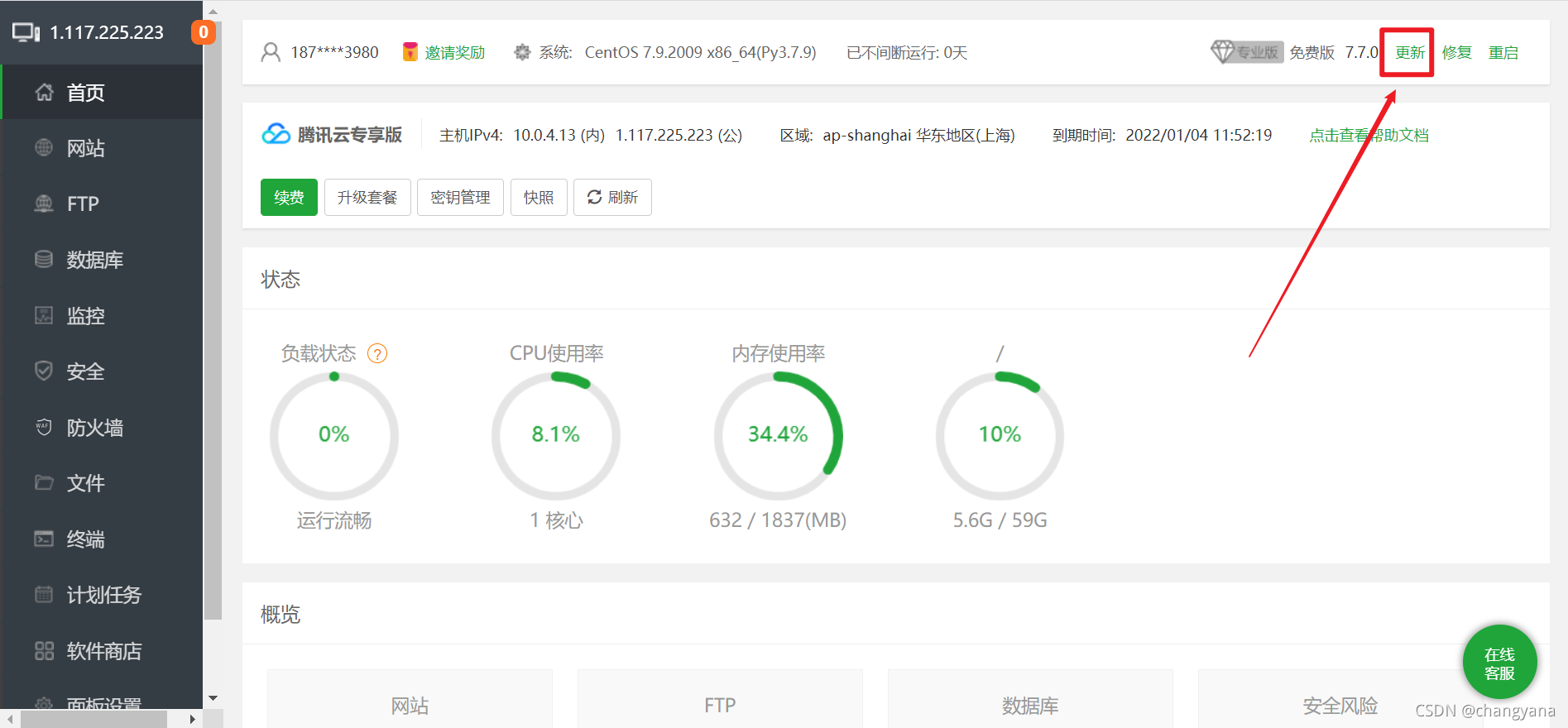Click the WAF shield icon beside 防火墙
This screenshot has height=728, width=1568.
pyautogui.click(x=44, y=427)
